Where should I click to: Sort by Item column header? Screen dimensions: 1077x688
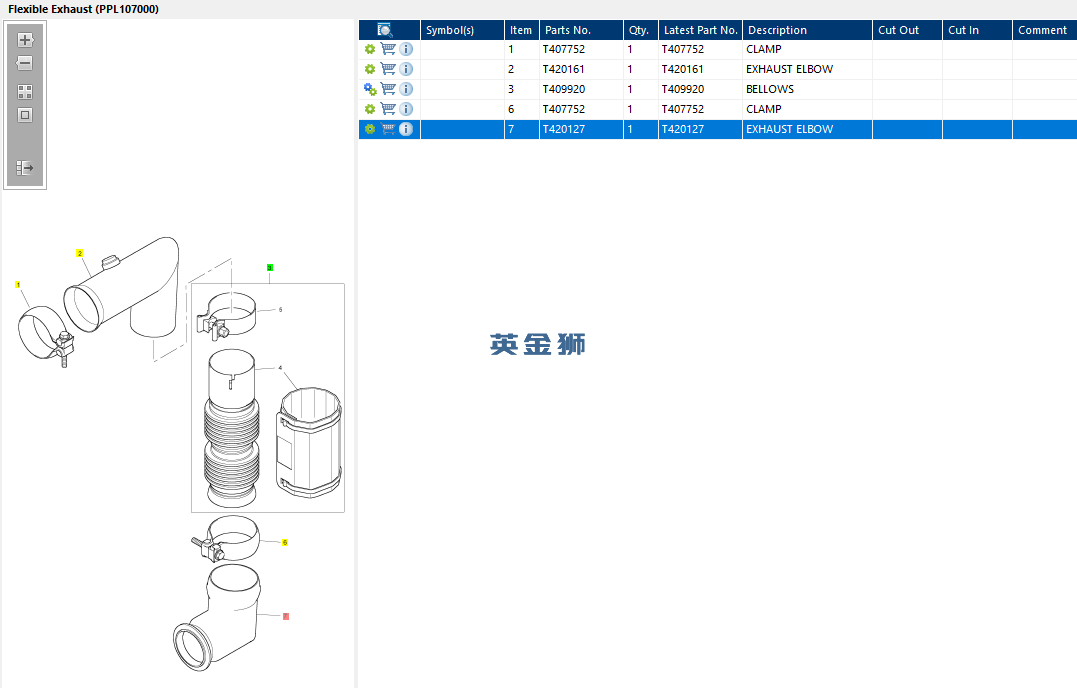522,30
